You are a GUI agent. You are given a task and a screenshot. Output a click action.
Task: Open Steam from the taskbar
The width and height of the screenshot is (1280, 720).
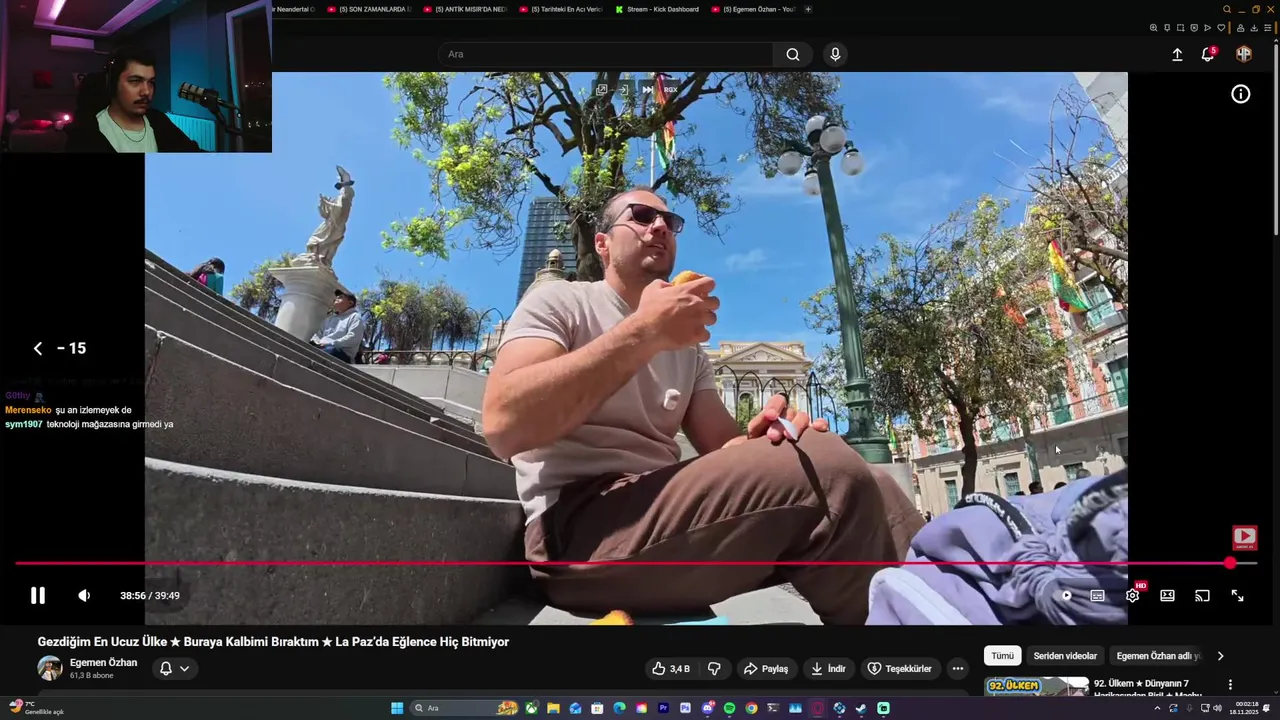(861, 708)
